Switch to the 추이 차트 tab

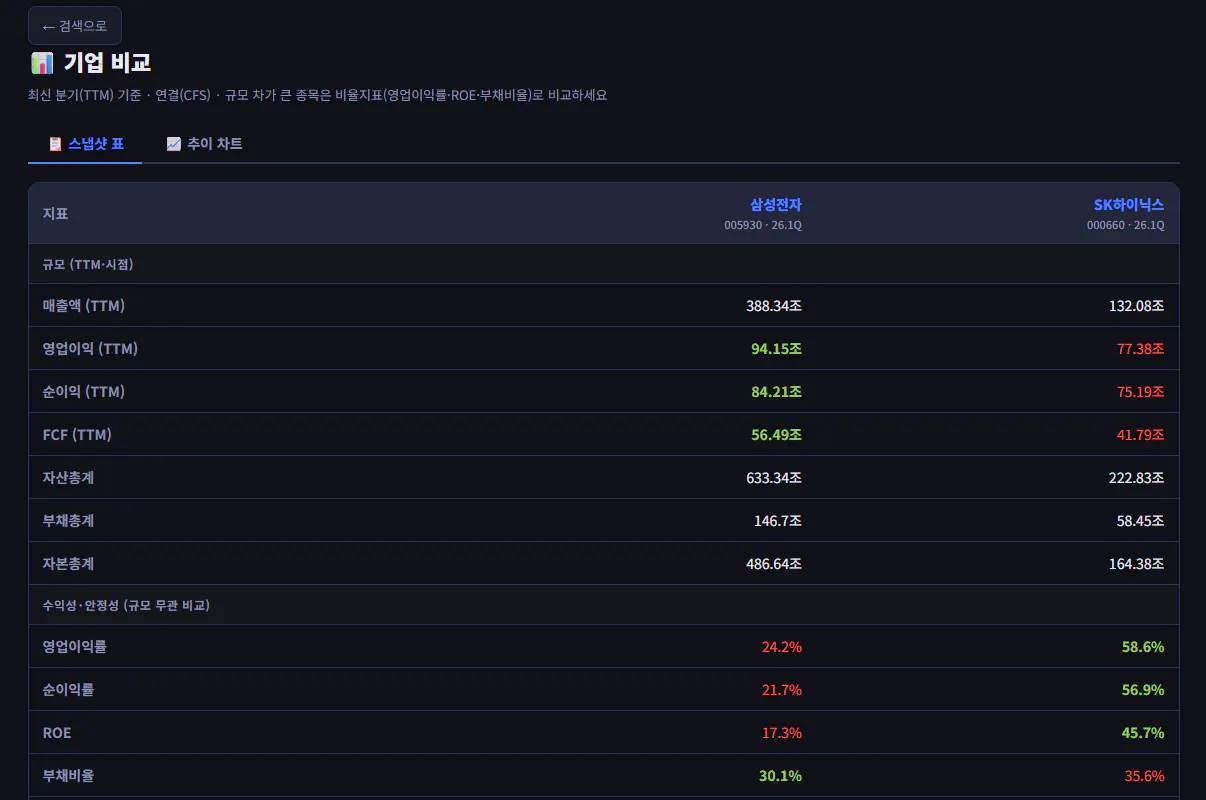click(x=204, y=144)
